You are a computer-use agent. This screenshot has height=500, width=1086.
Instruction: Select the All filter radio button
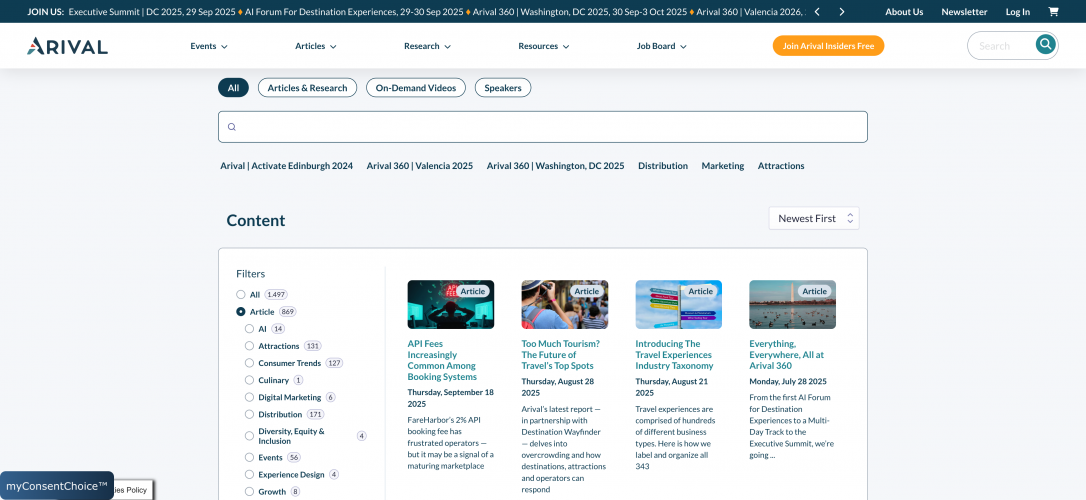point(240,294)
